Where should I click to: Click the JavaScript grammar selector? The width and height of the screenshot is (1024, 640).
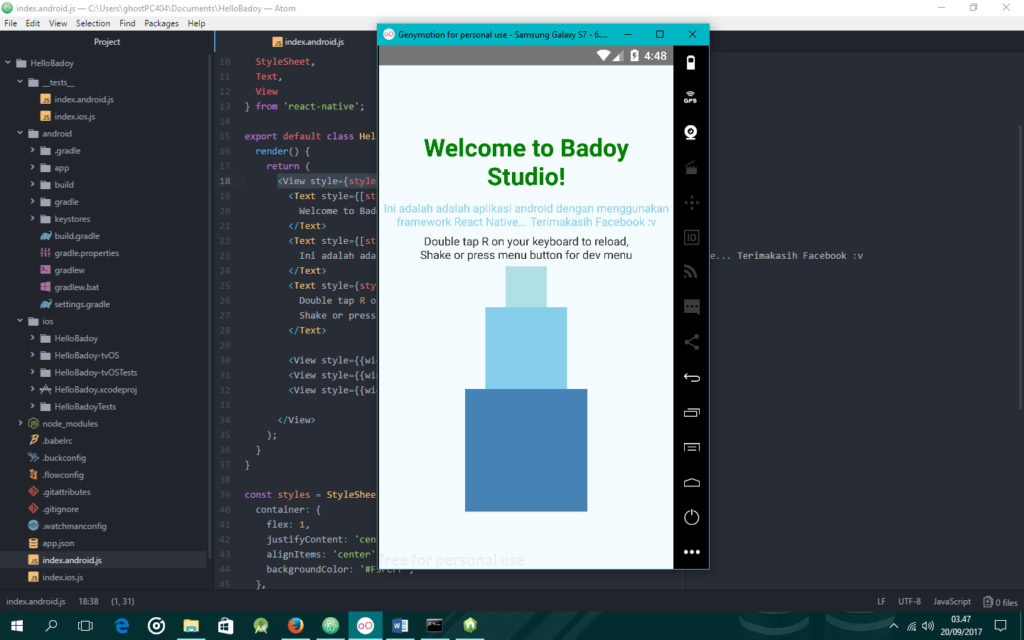952,601
